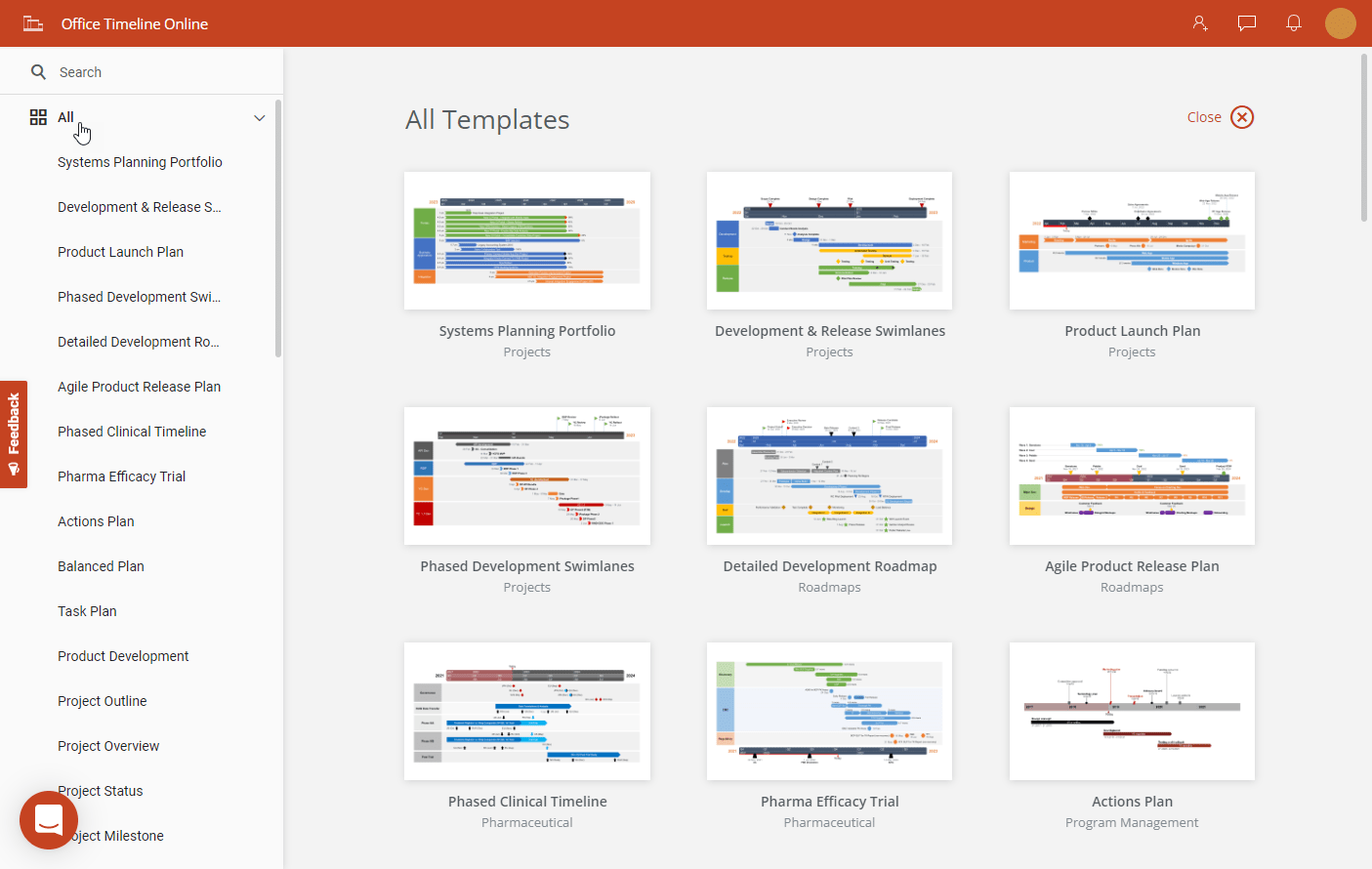1372x869 pixels.
Task: Collapse the All category chevron
Action: [x=260, y=118]
